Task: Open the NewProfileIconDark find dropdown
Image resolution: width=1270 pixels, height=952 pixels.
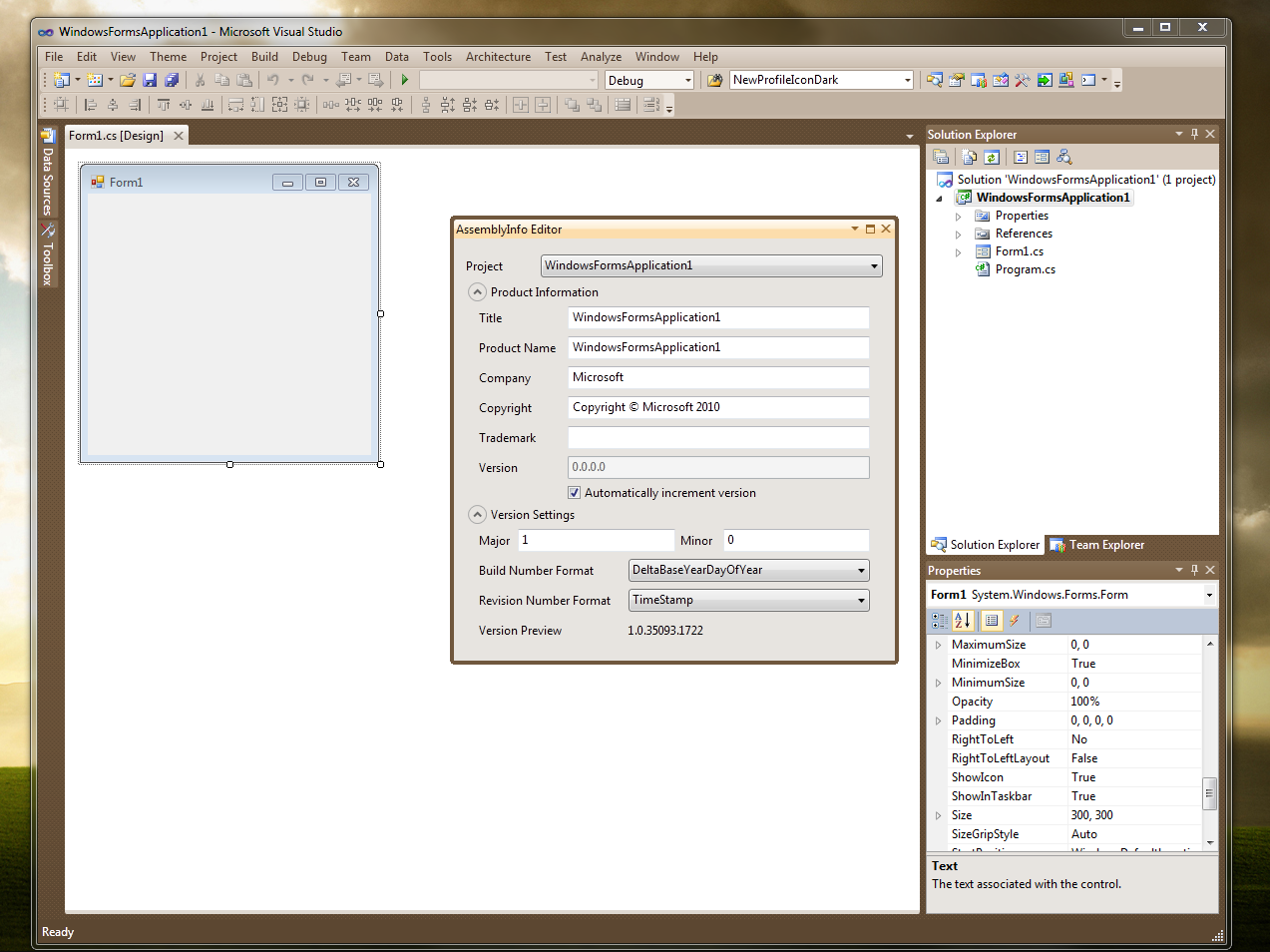Action: (x=907, y=80)
